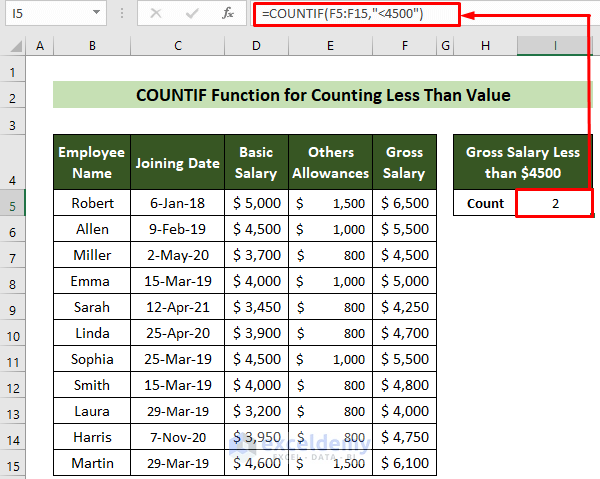The image size is (600, 479).
Task: Select row 5 header
Action: click(x=14, y=204)
